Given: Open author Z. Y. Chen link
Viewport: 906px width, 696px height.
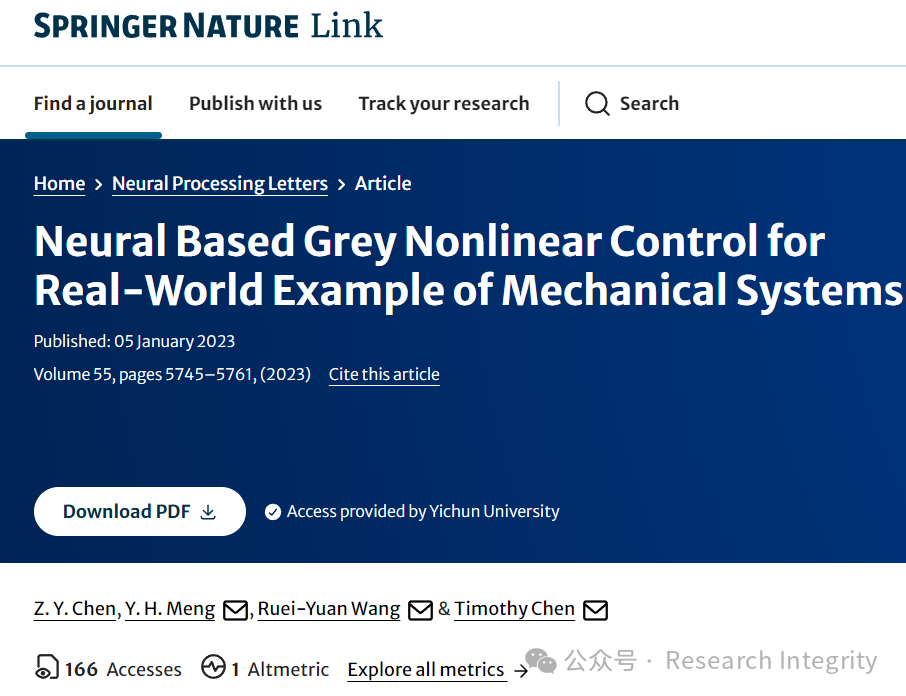Looking at the screenshot, I should coord(75,609).
